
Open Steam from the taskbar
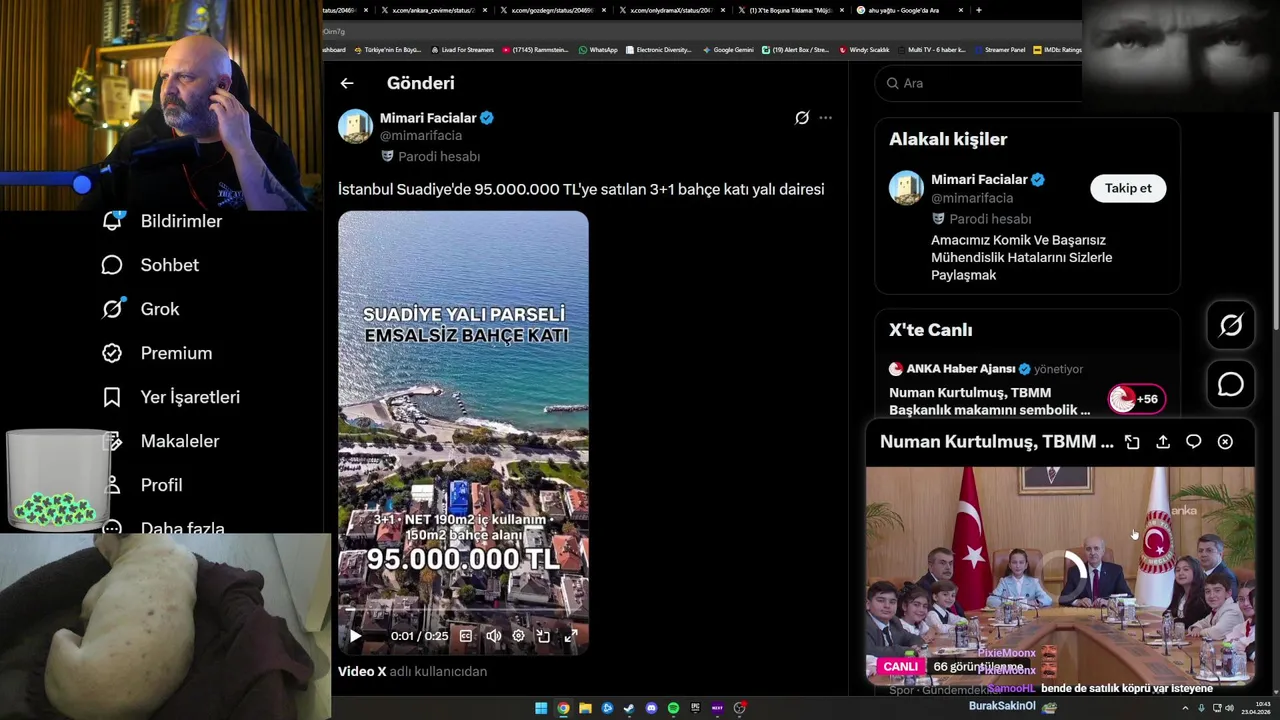629,708
